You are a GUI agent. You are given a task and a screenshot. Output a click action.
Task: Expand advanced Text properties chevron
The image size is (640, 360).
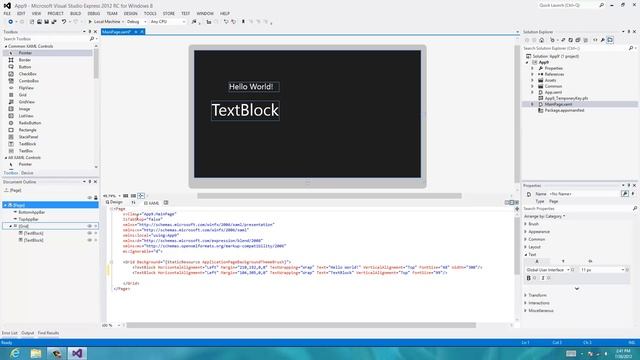577,289
